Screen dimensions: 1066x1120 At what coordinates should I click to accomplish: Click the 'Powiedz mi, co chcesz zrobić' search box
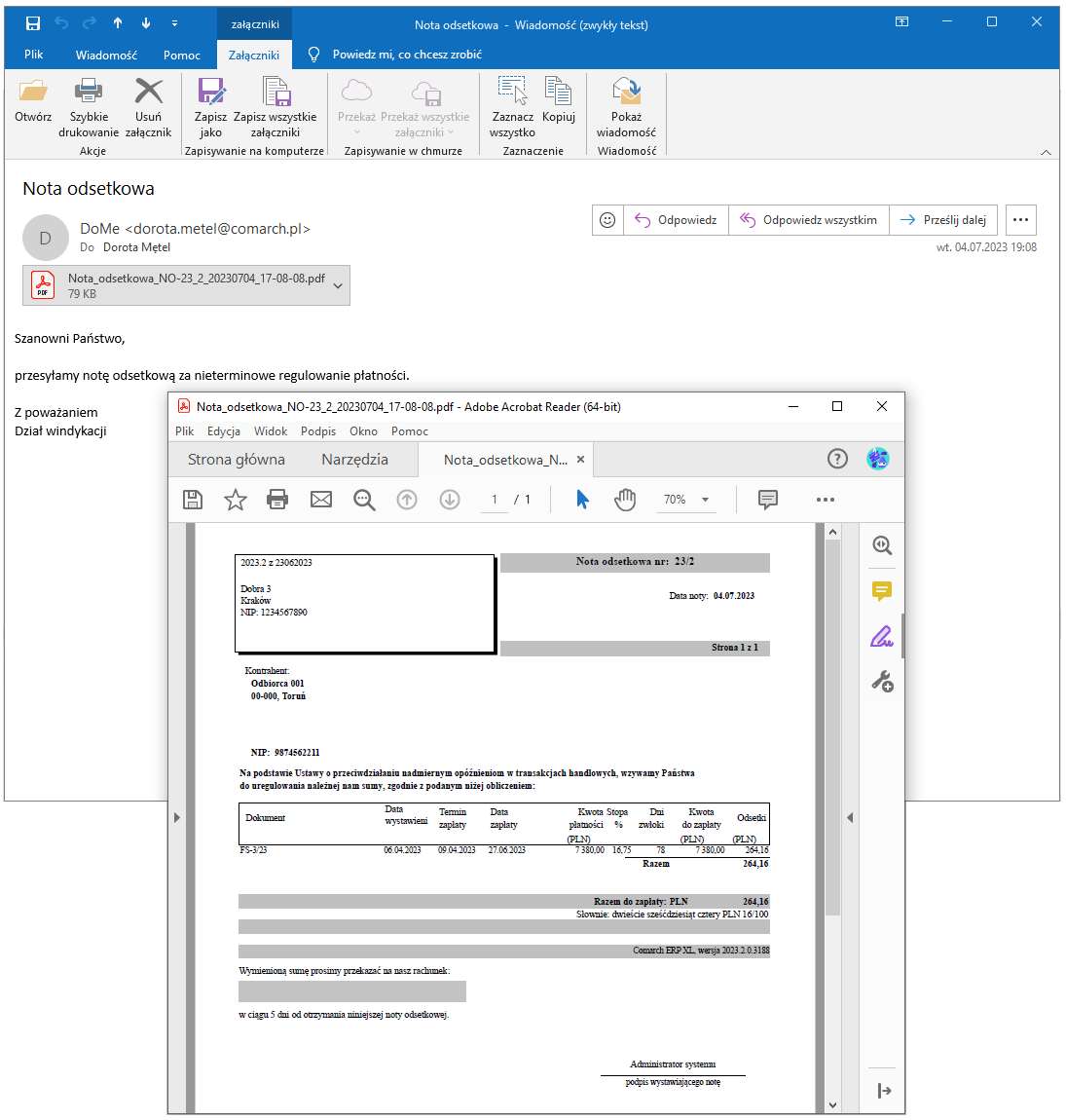pos(407,55)
